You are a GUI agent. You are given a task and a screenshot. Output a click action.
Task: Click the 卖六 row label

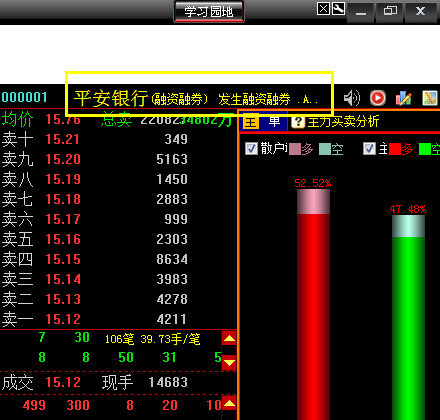point(17,219)
